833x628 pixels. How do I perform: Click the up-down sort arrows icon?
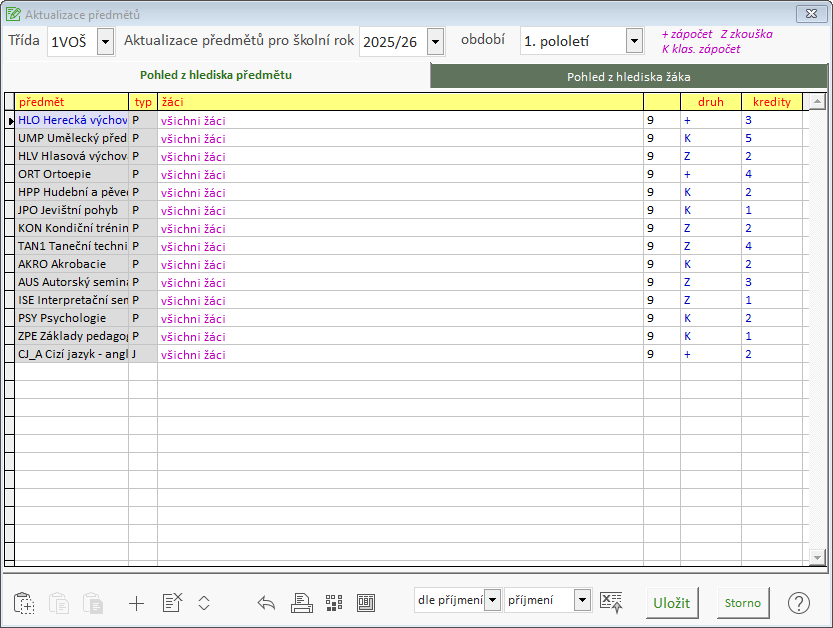(x=204, y=603)
